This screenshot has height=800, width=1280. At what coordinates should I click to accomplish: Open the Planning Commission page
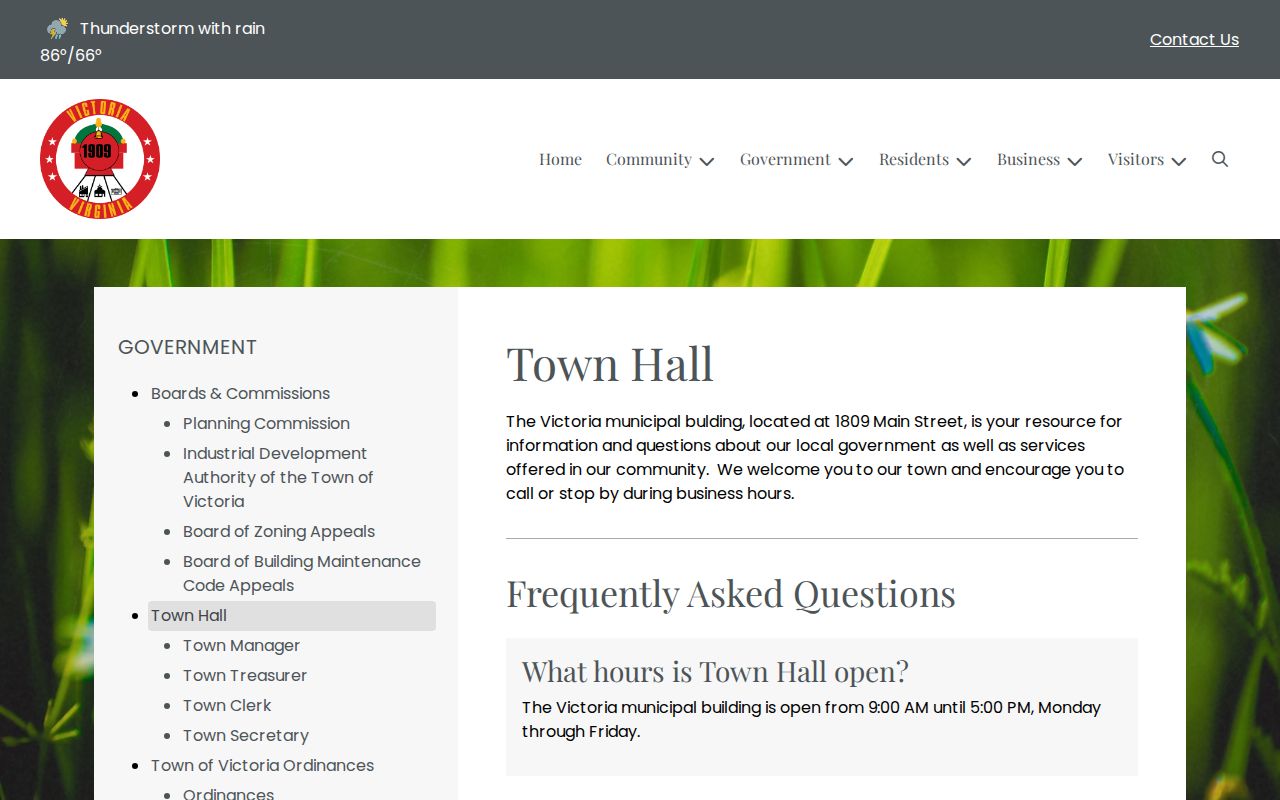[x=266, y=423]
